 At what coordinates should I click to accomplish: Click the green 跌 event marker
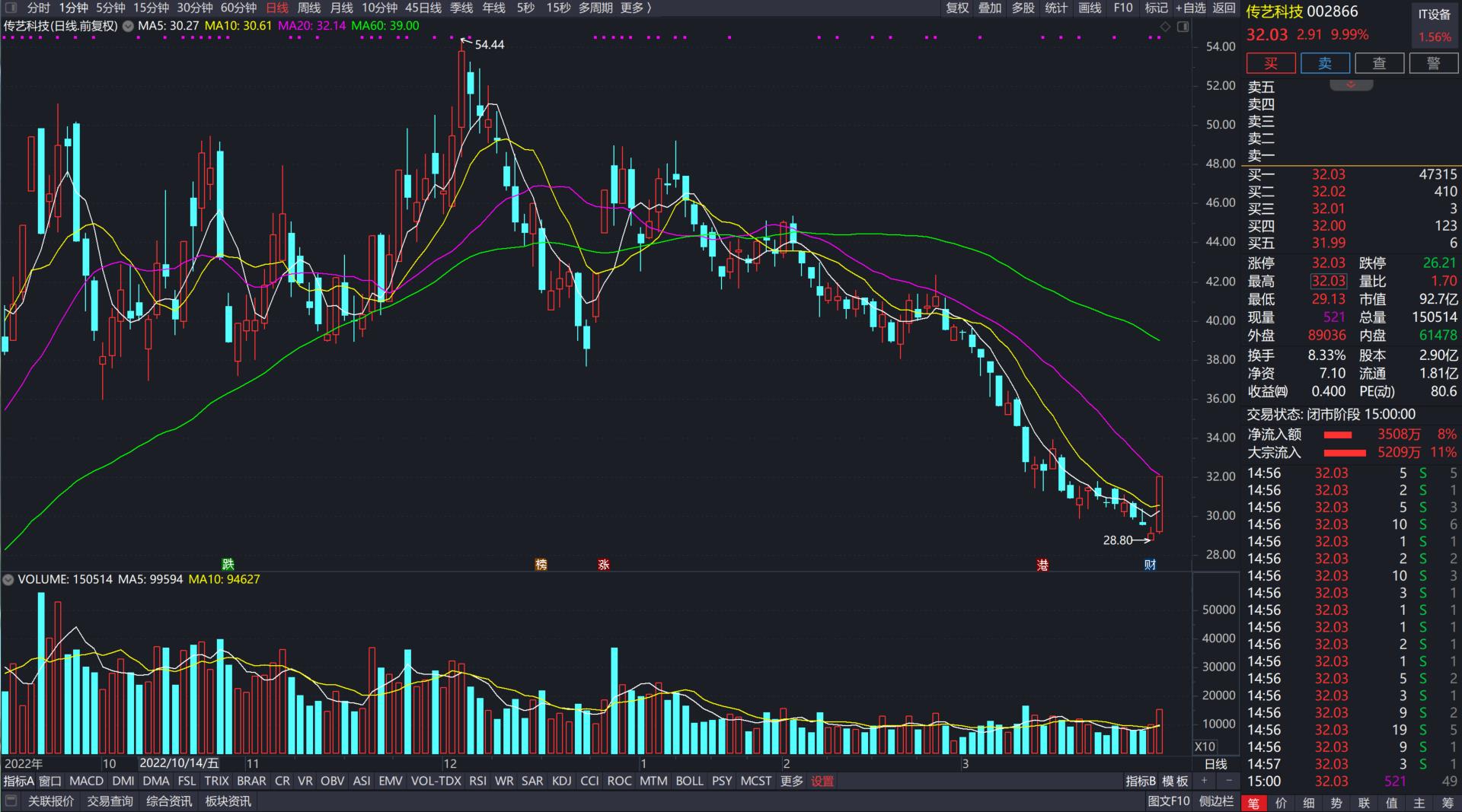228,565
